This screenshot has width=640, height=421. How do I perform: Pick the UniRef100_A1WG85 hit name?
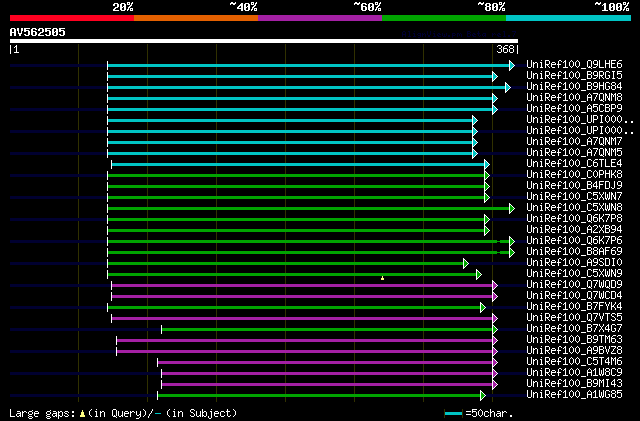[574, 395]
